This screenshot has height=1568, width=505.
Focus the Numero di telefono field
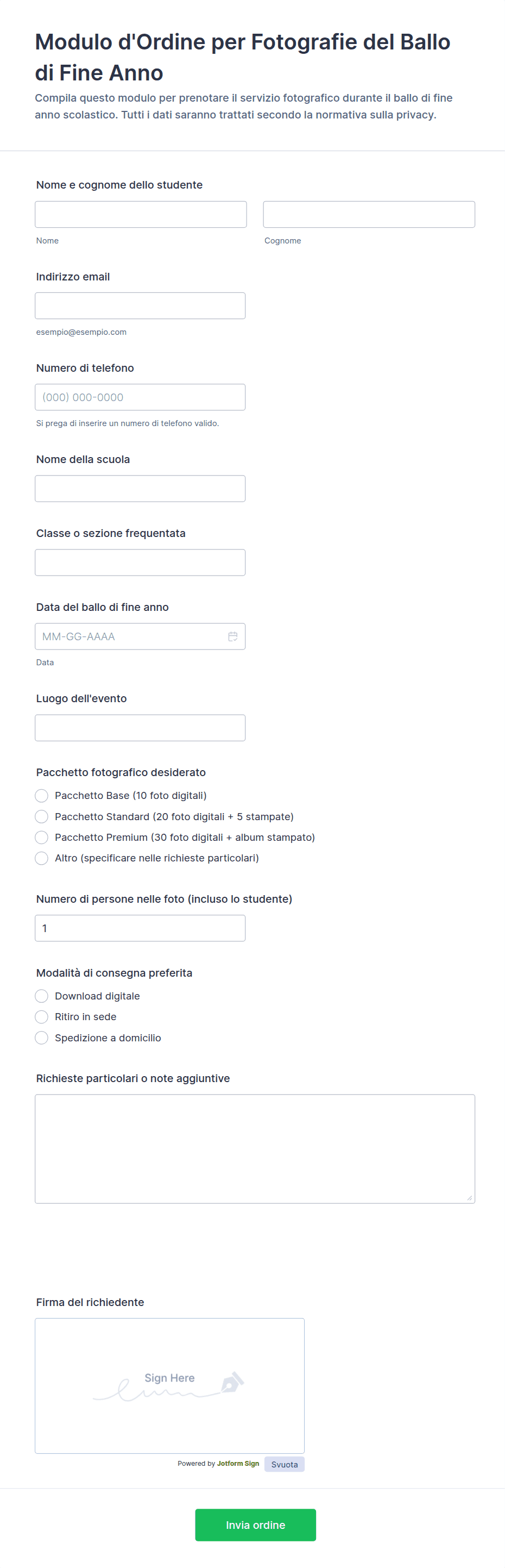[x=140, y=397]
